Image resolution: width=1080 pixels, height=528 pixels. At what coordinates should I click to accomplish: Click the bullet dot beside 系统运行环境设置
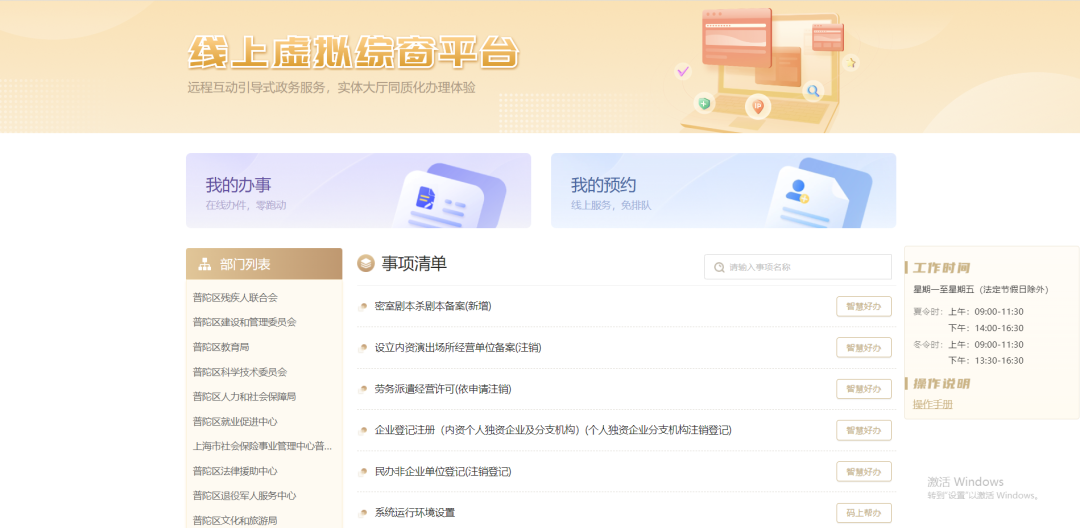pyautogui.click(x=364, y=513)
